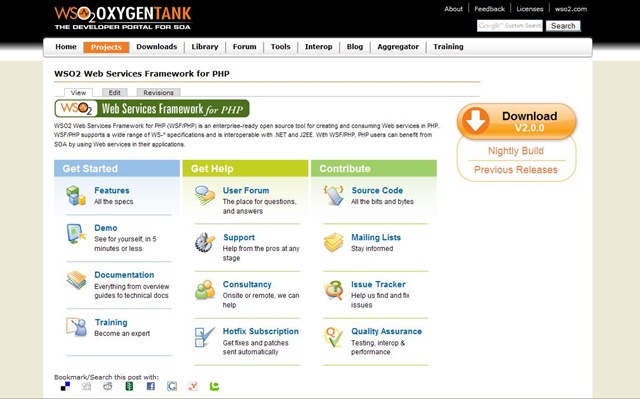
Task: Search post with Technorati green icon
Action: 214,386
